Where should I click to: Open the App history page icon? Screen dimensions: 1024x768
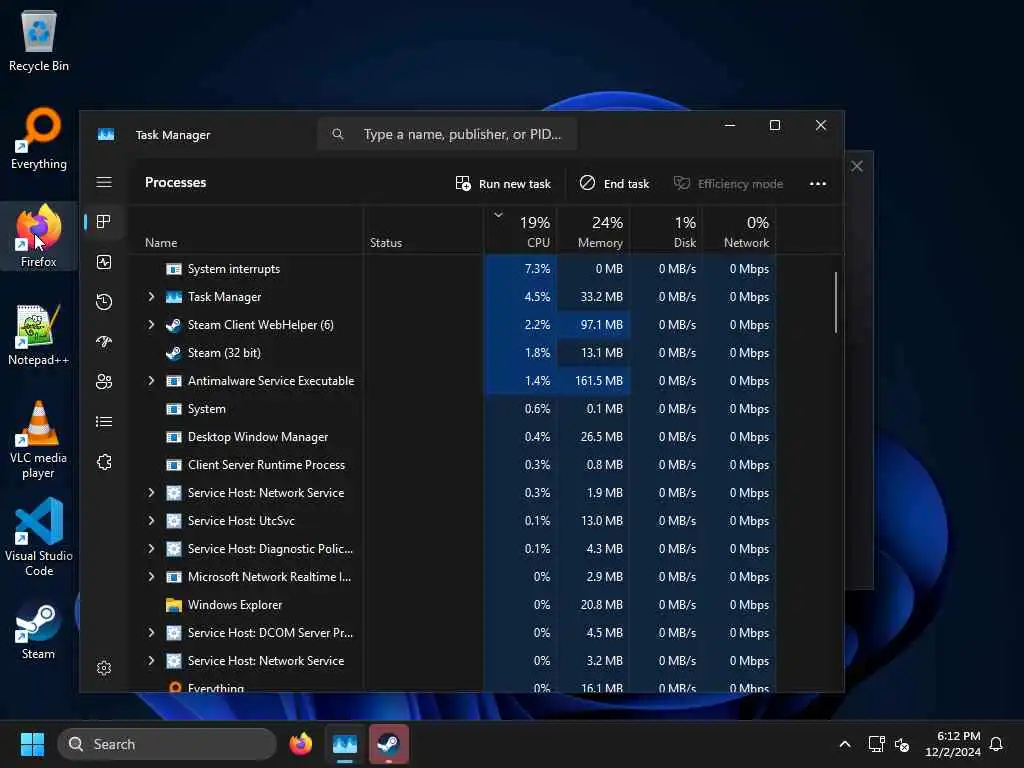104,302
